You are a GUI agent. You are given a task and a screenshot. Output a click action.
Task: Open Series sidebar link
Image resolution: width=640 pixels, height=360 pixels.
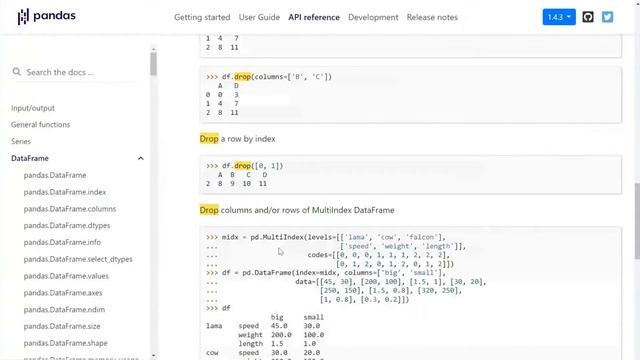[21, 141]
